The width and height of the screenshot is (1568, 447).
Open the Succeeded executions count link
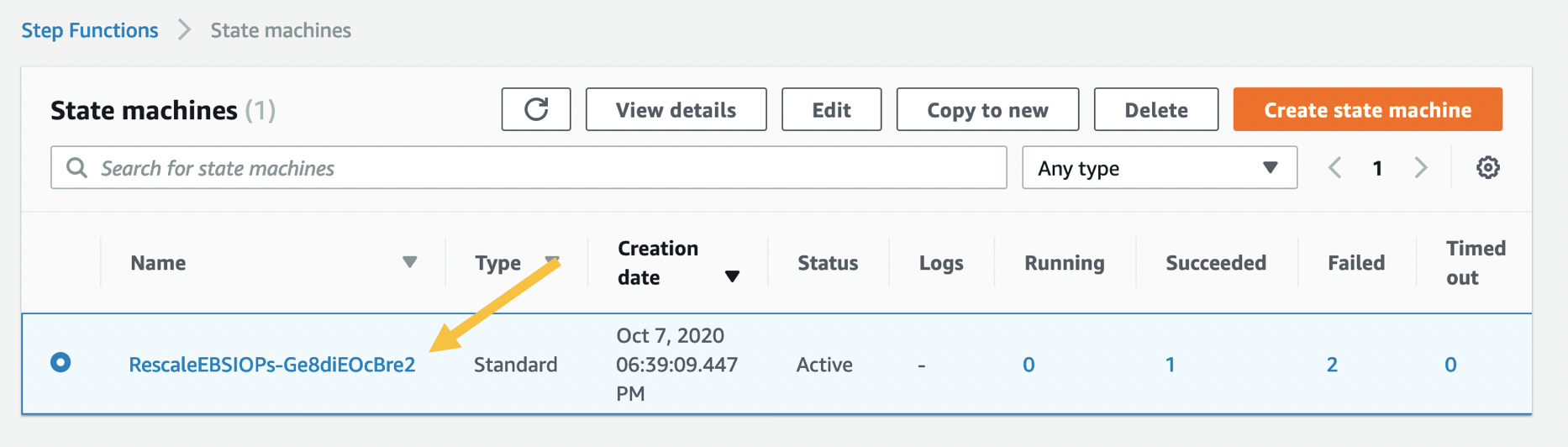point(1170,365)
